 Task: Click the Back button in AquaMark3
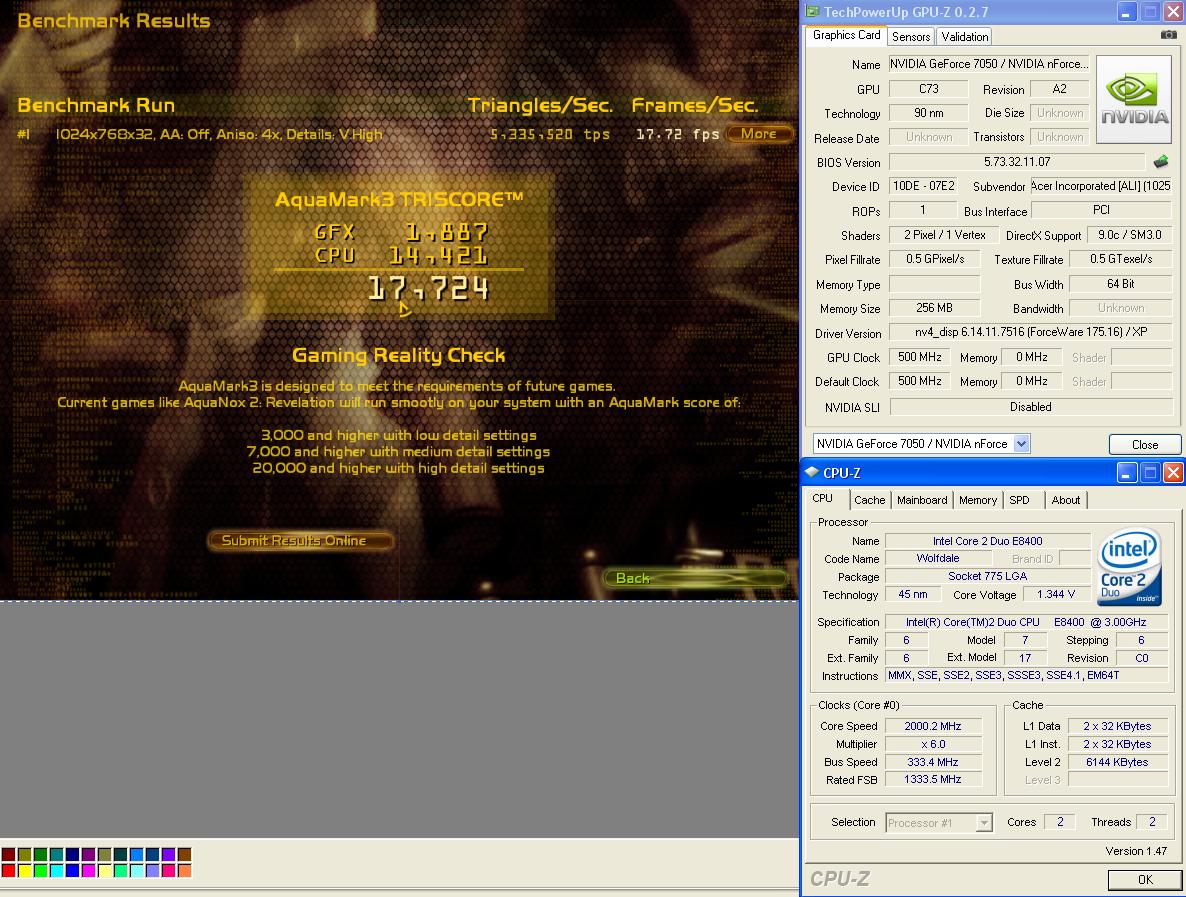[x=696, y=579]
